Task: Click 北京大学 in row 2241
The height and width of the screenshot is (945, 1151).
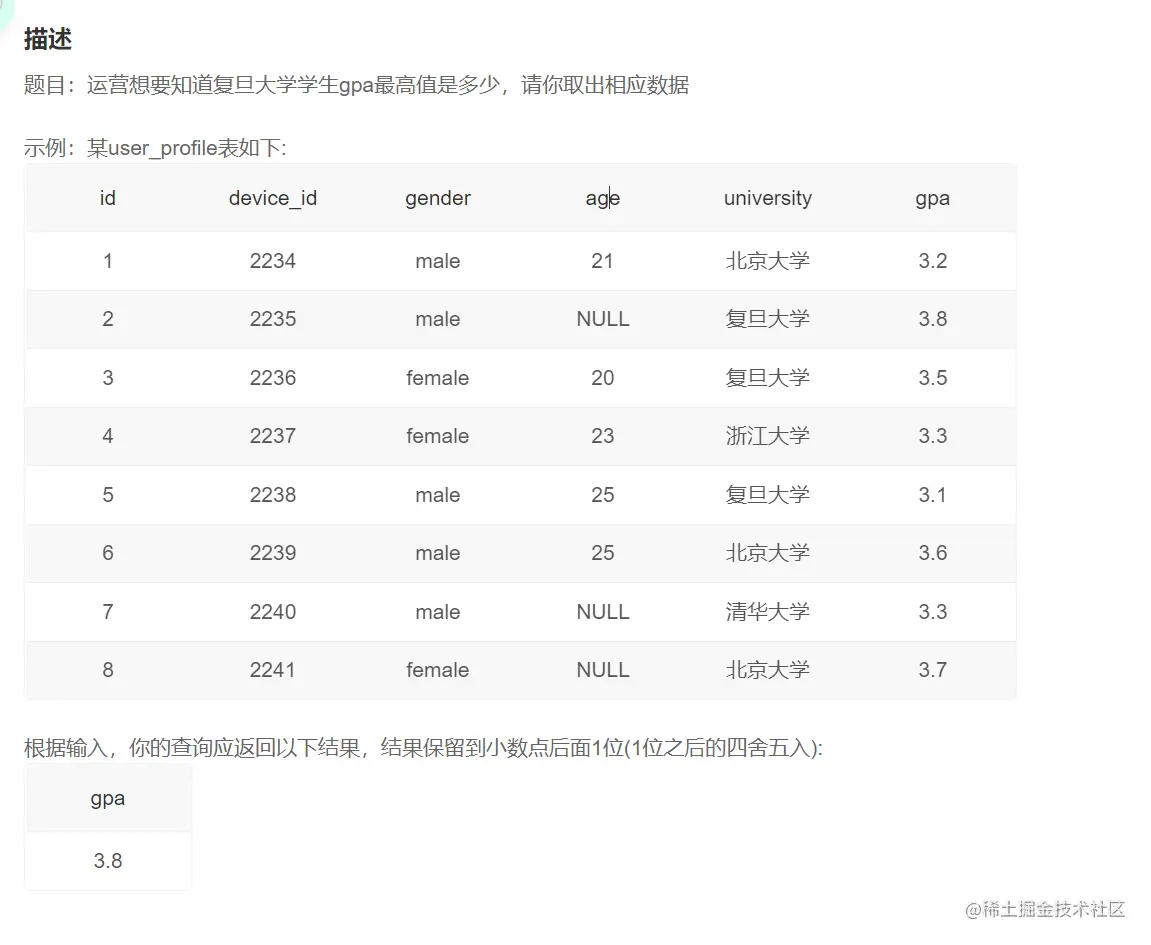Action: 768,670
